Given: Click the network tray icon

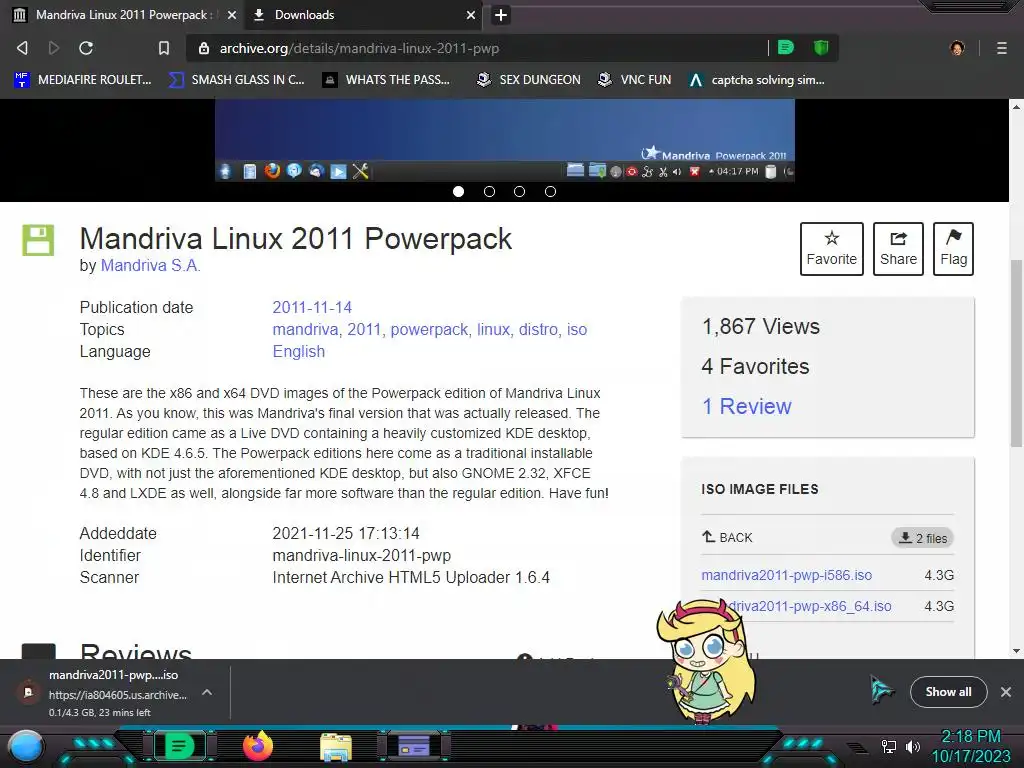Looking at the screenshot, I should click(x=889, y=746).
